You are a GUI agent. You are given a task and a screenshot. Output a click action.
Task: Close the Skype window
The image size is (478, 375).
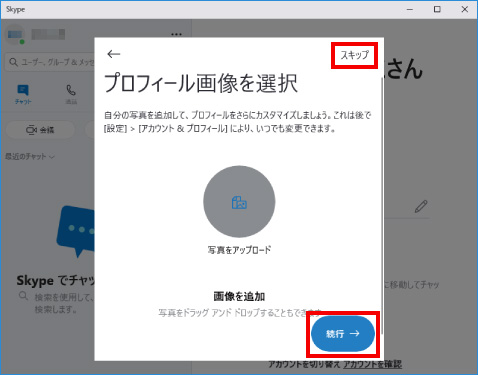pyautogui.click(x=465, y=9)
